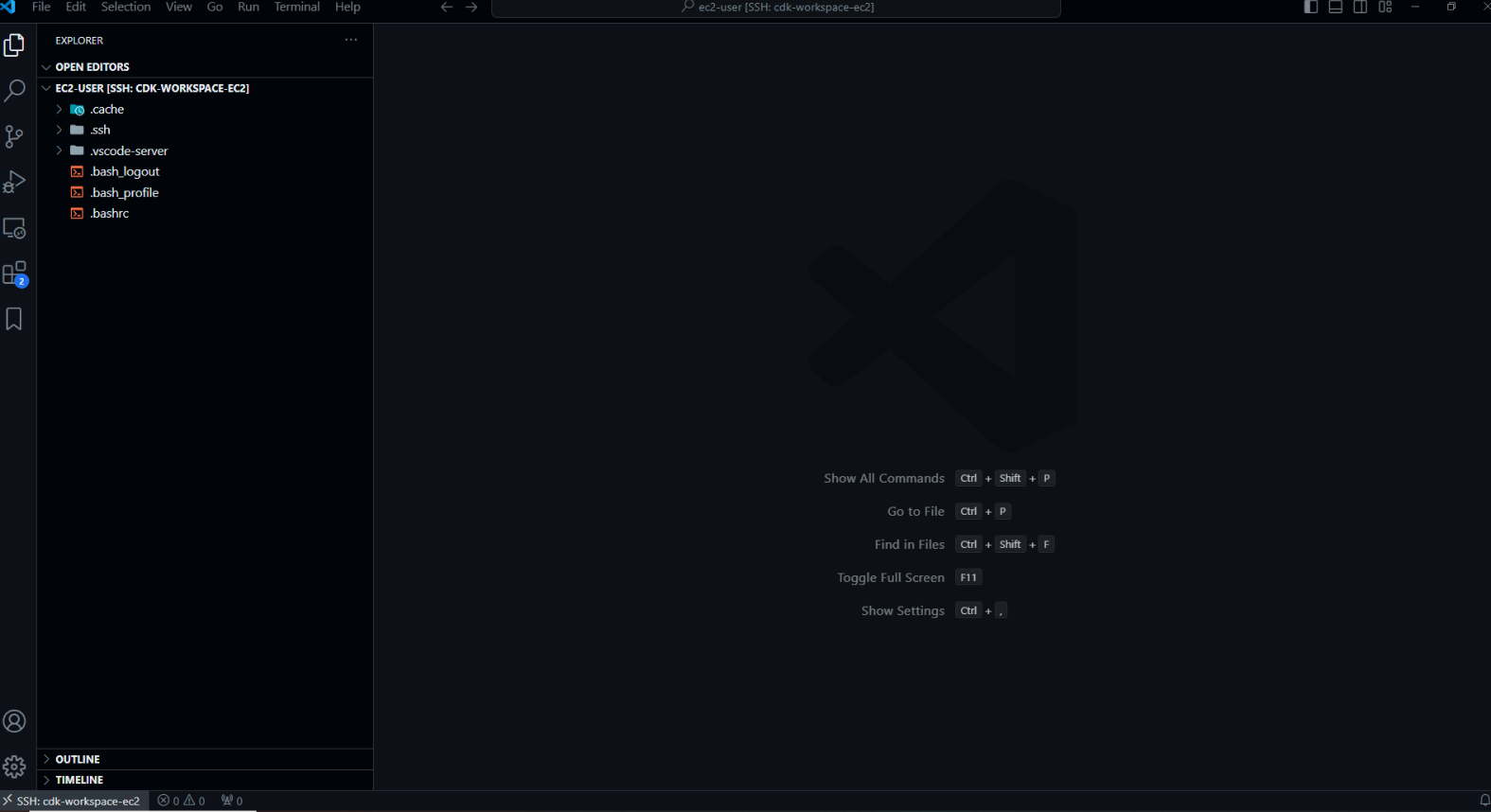Collapse the Open Editors section
Screen dimensions: 1491x812
pyautogui.click(x=204, y=67)
